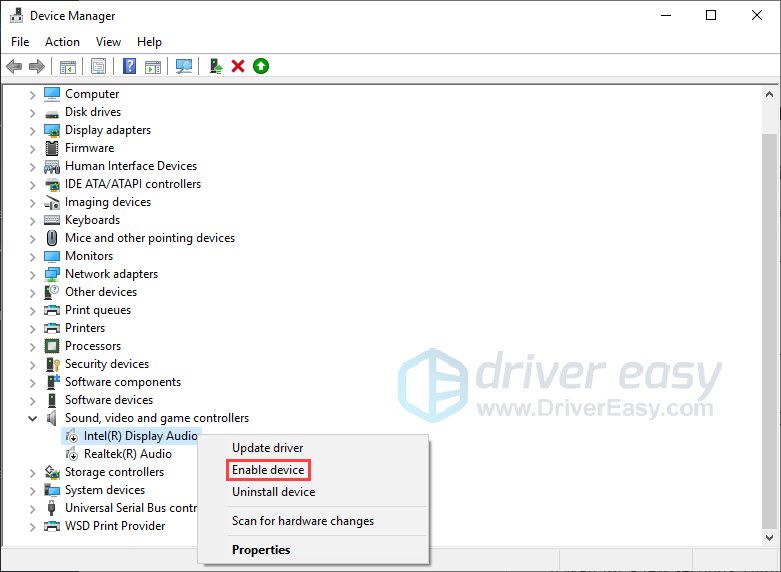Open the Action menu
Screen dimensions: 781x572
(x=62, y=42)
